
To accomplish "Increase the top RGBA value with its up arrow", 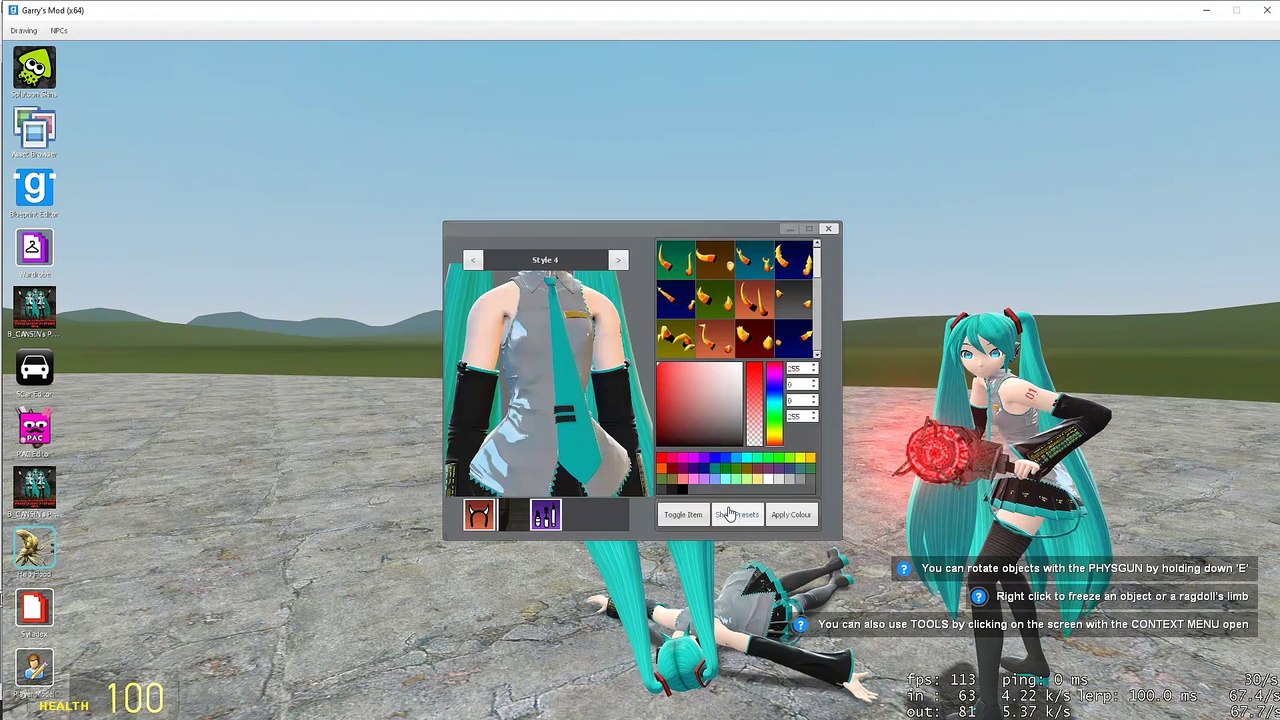I will pyautogui.click(x=814, y=365).
